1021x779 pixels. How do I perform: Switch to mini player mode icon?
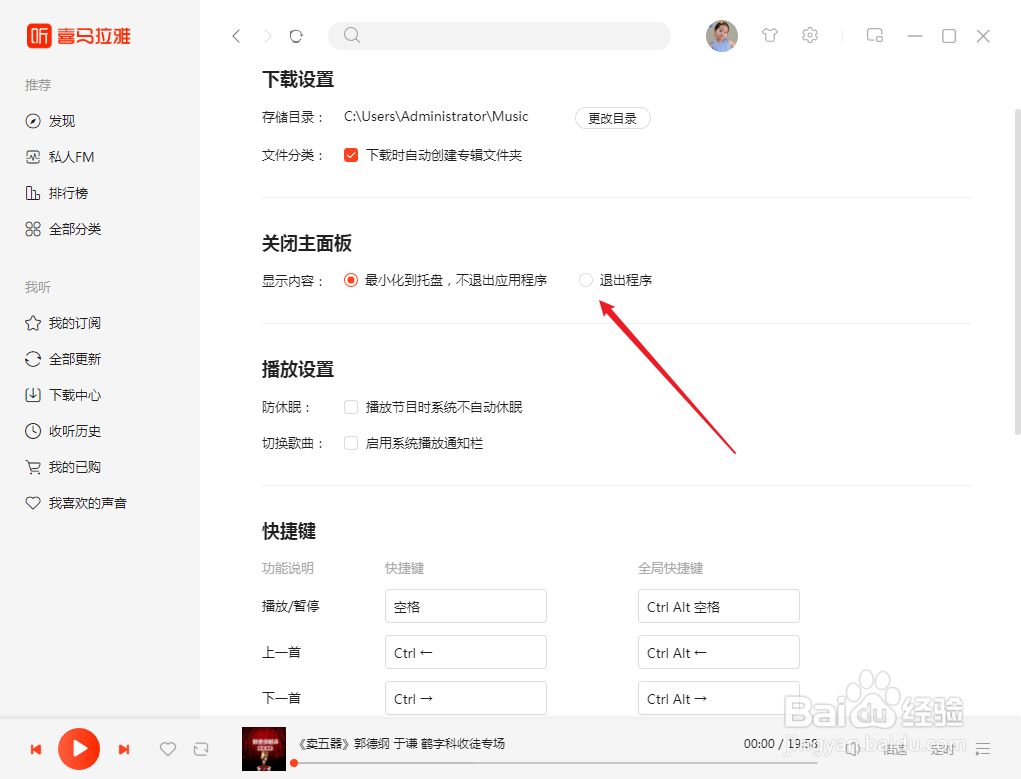(874, 35)
